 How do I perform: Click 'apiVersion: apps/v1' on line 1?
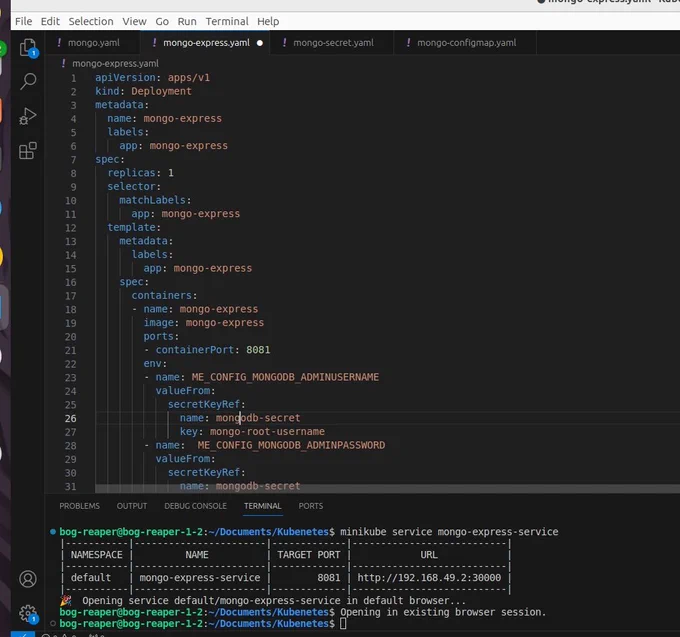click(x=152, y=78)
